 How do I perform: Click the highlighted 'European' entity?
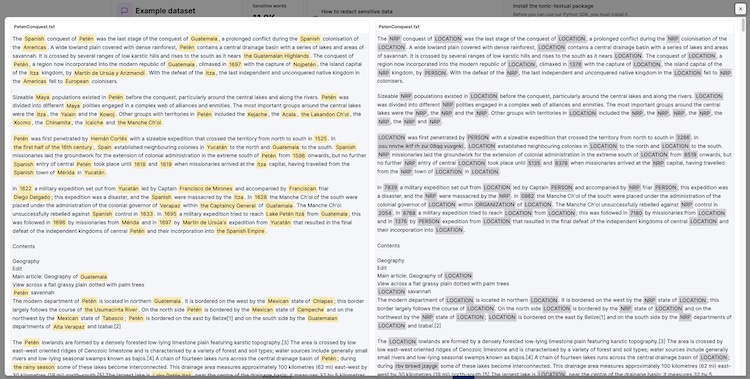[77, 81]
